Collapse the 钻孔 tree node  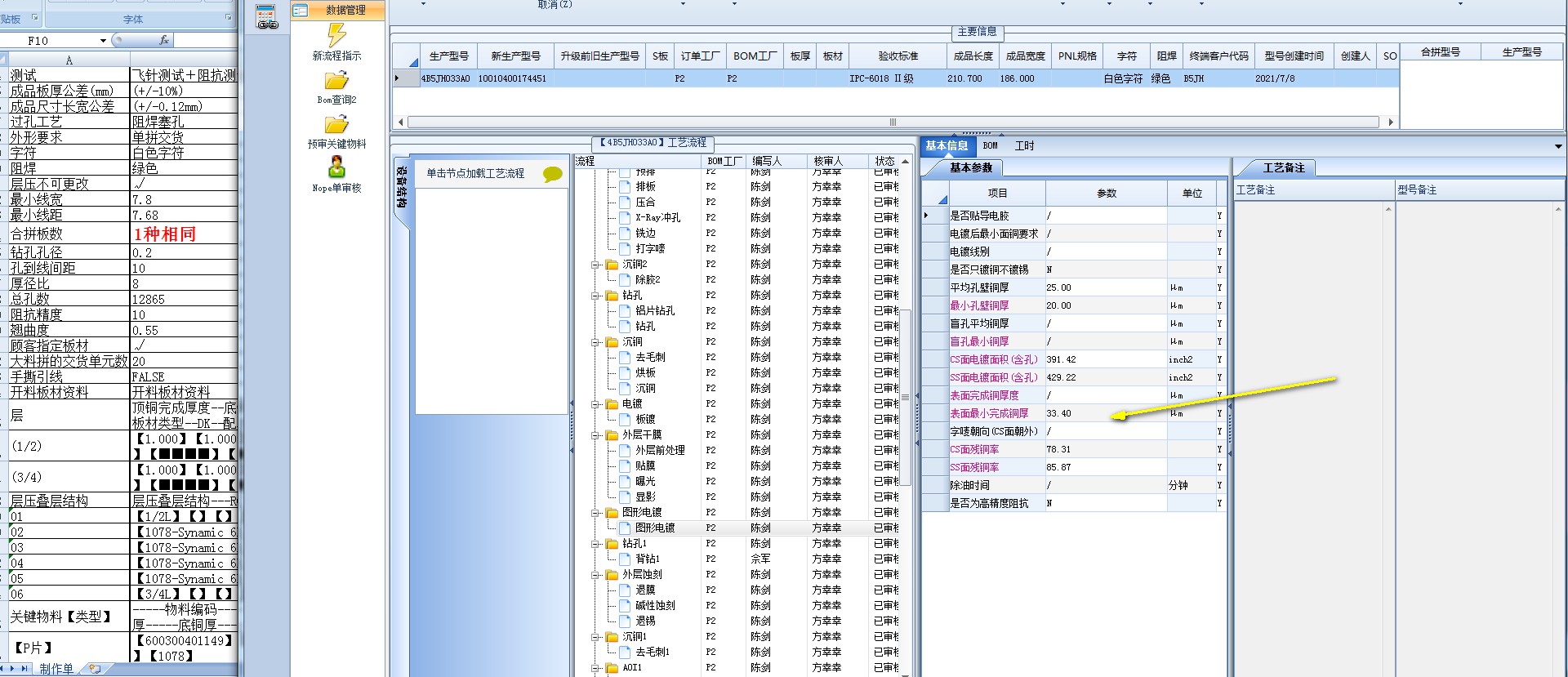tap(596, 296)
